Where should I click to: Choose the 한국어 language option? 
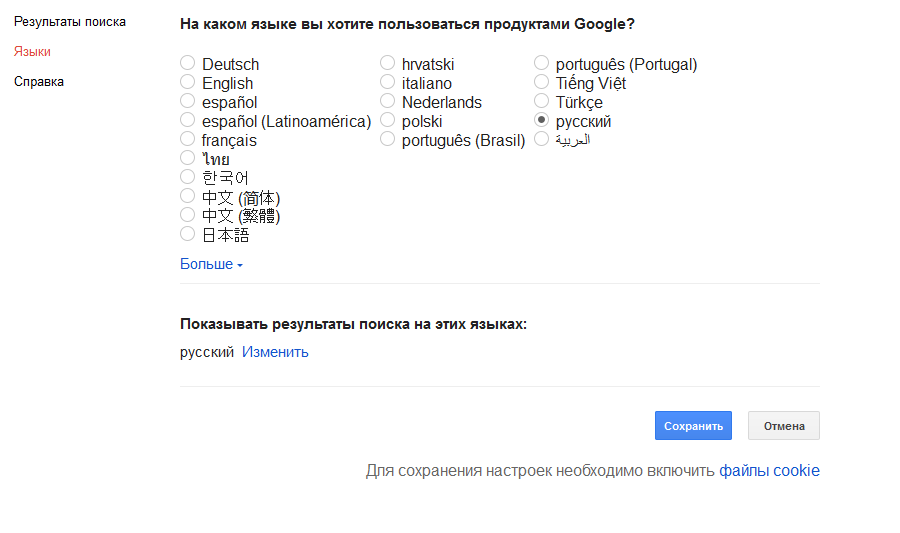[187, 178]
